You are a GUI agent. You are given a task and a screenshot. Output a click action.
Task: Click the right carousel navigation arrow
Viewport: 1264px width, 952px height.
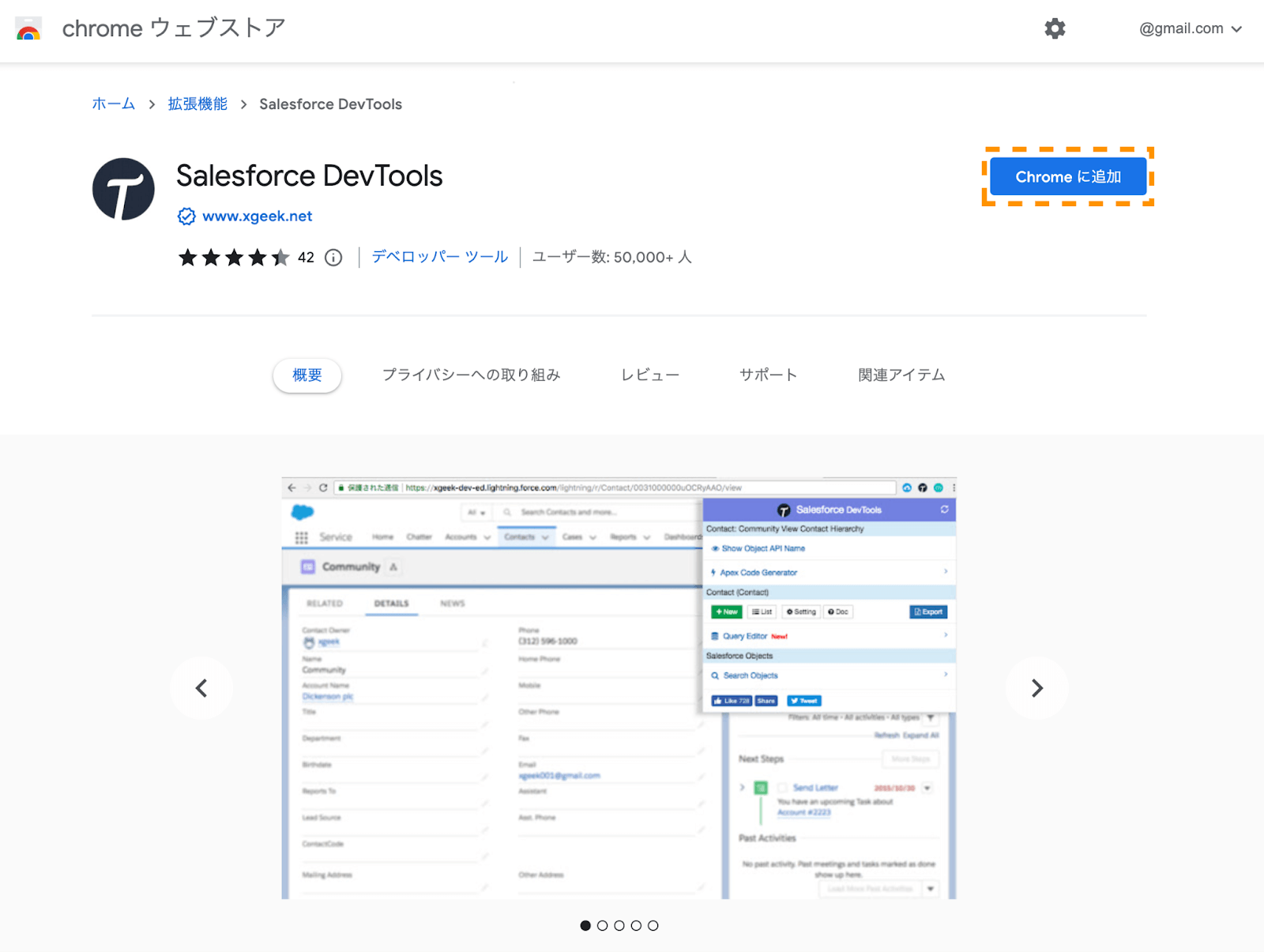point(1037,687)
